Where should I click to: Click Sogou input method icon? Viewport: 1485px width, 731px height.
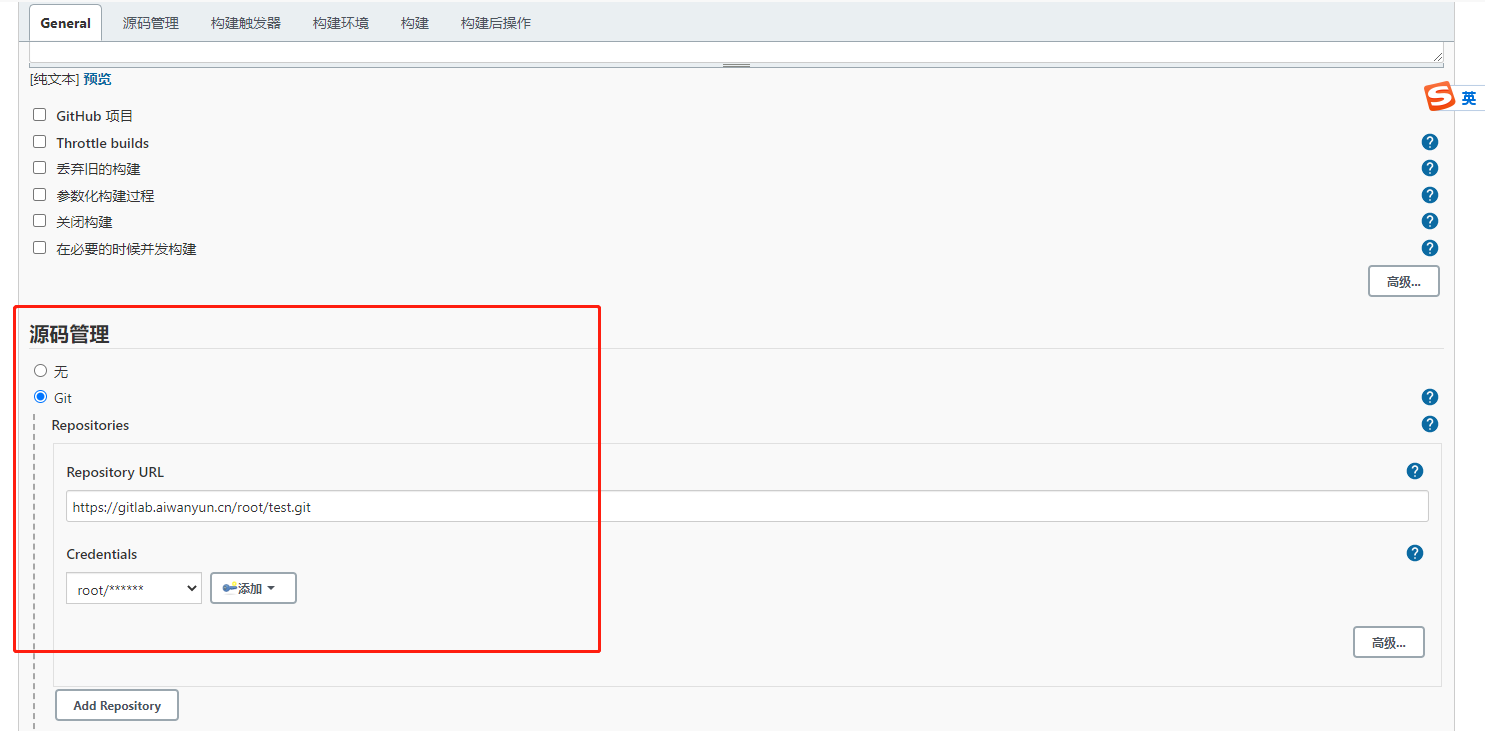(x=1440, y=97)
